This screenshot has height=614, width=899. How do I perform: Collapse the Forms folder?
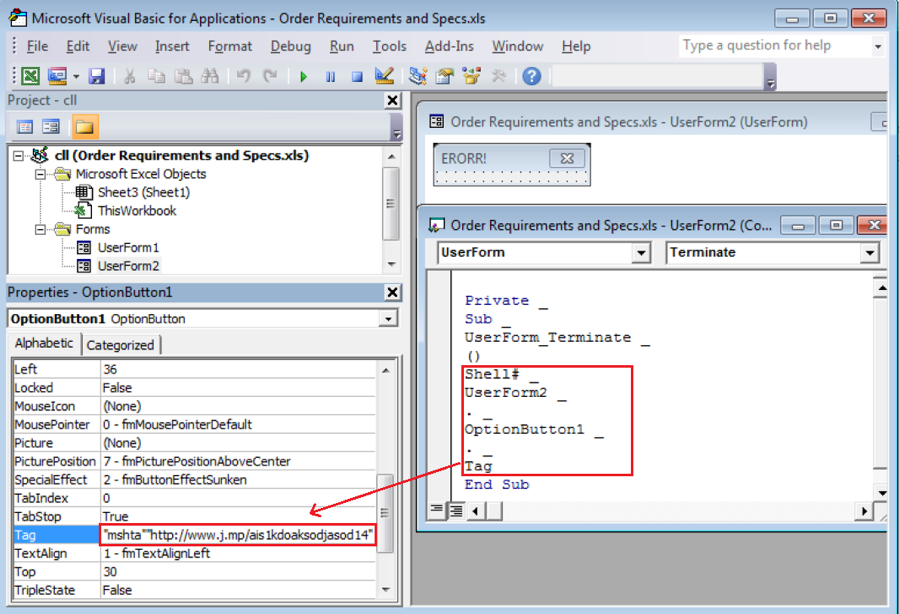(40, 229)
